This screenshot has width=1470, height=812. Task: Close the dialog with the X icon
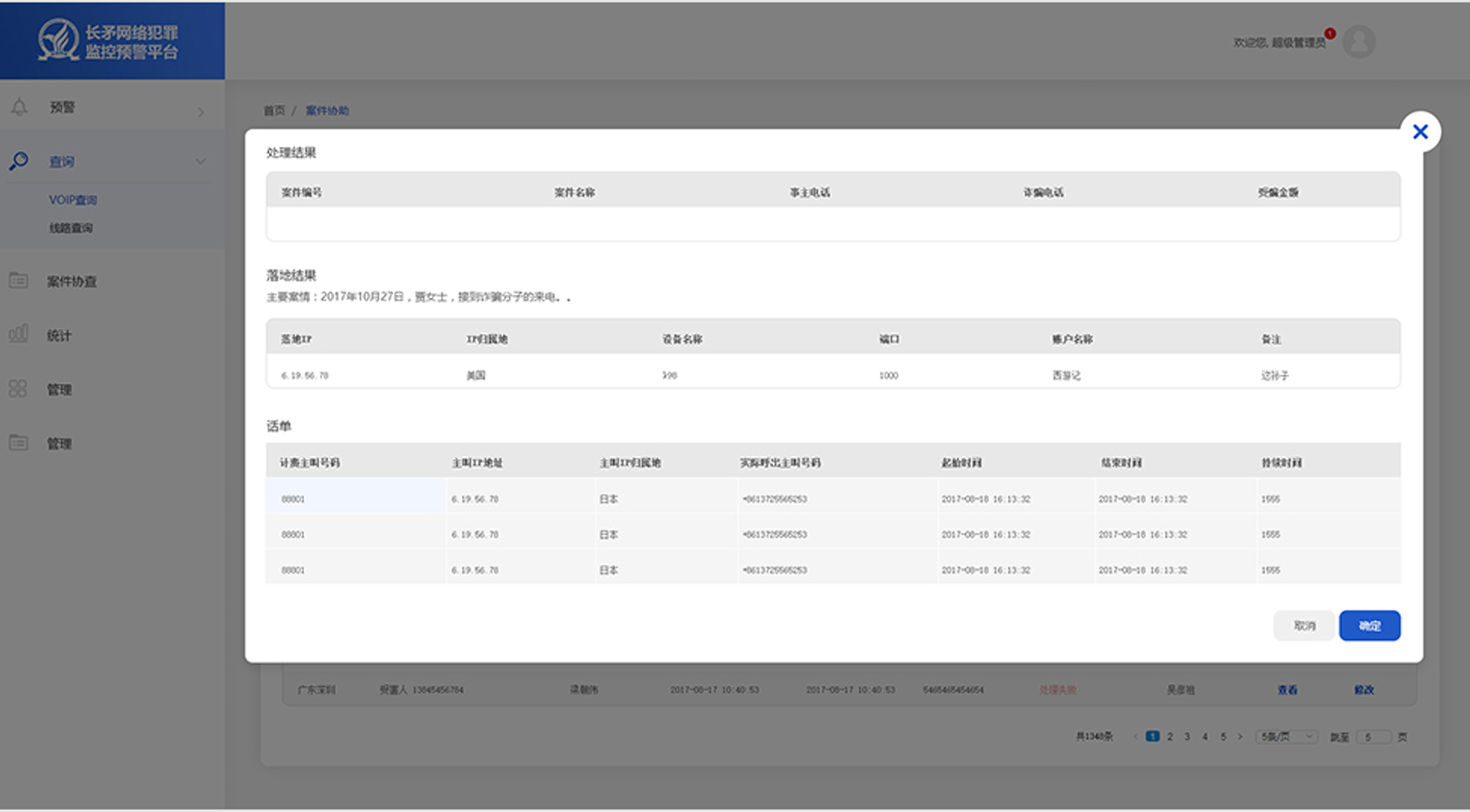[x=1420, y=132]
